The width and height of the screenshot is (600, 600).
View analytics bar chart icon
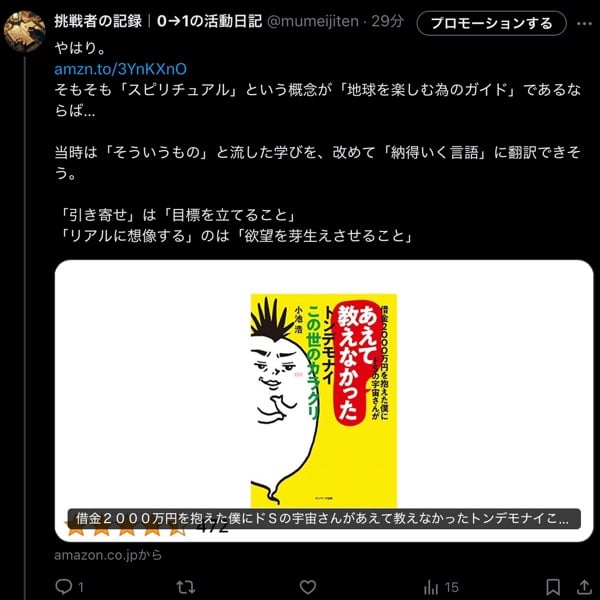pos(430,587)
